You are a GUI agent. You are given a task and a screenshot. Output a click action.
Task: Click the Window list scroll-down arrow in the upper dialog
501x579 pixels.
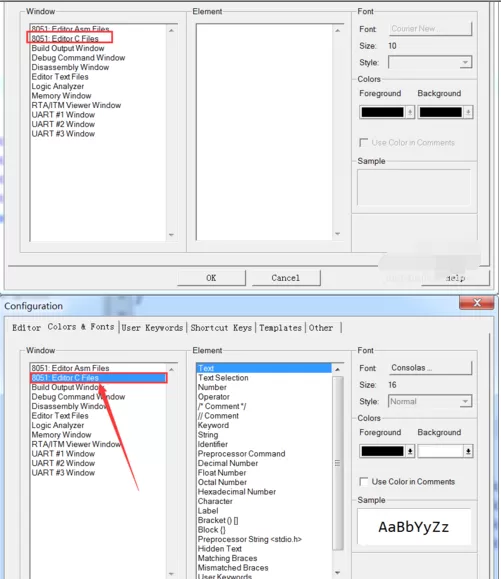[x=171, y=234]
